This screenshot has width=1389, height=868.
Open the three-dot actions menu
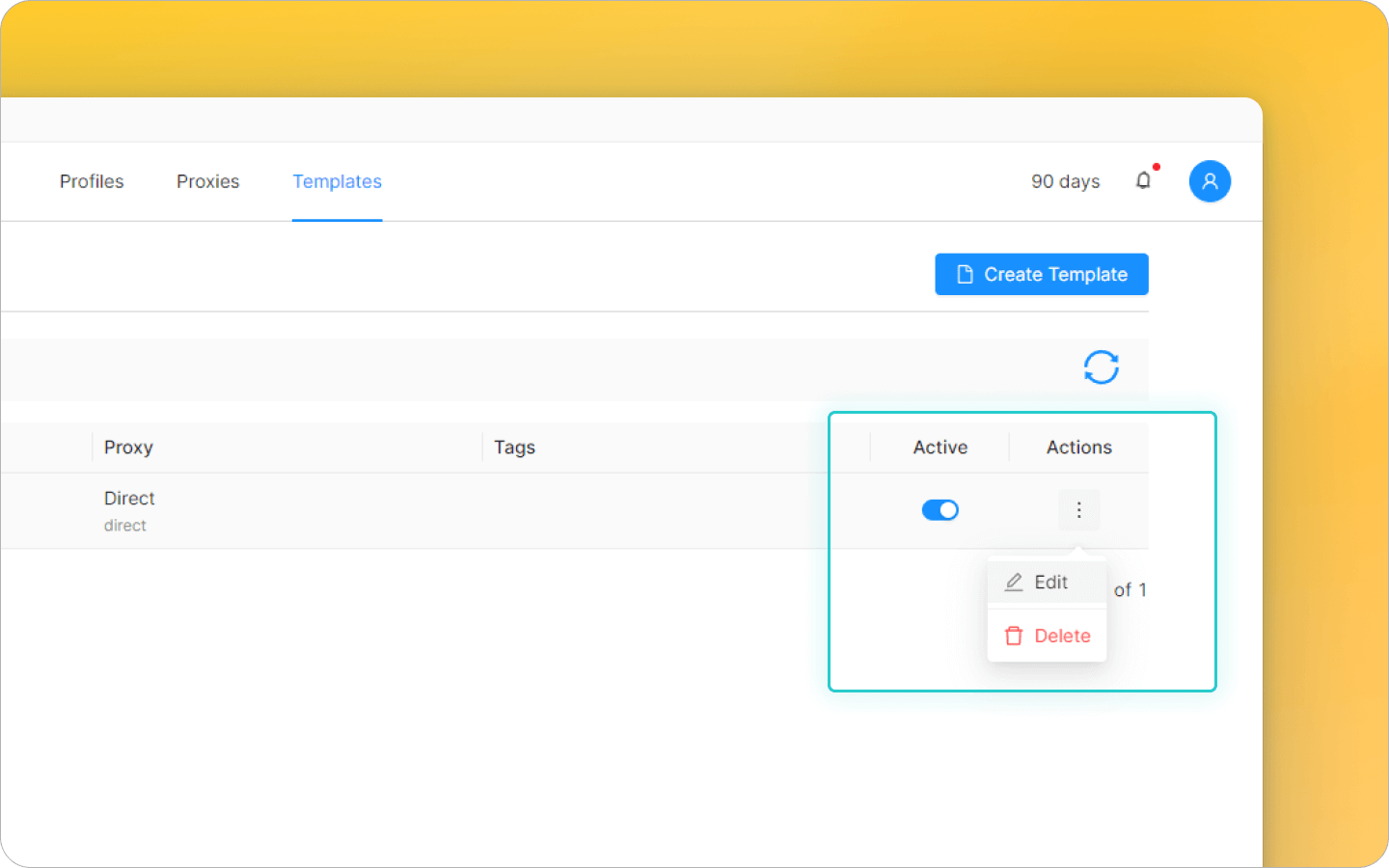(1078, 510)
